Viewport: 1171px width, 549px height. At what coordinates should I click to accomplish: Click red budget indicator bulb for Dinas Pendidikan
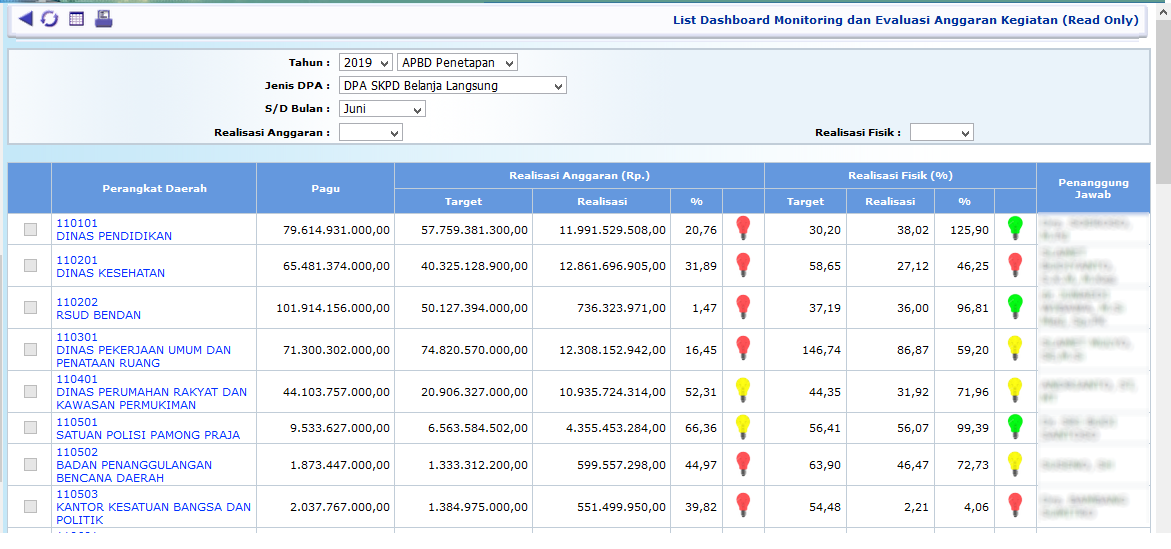[743, 229]
